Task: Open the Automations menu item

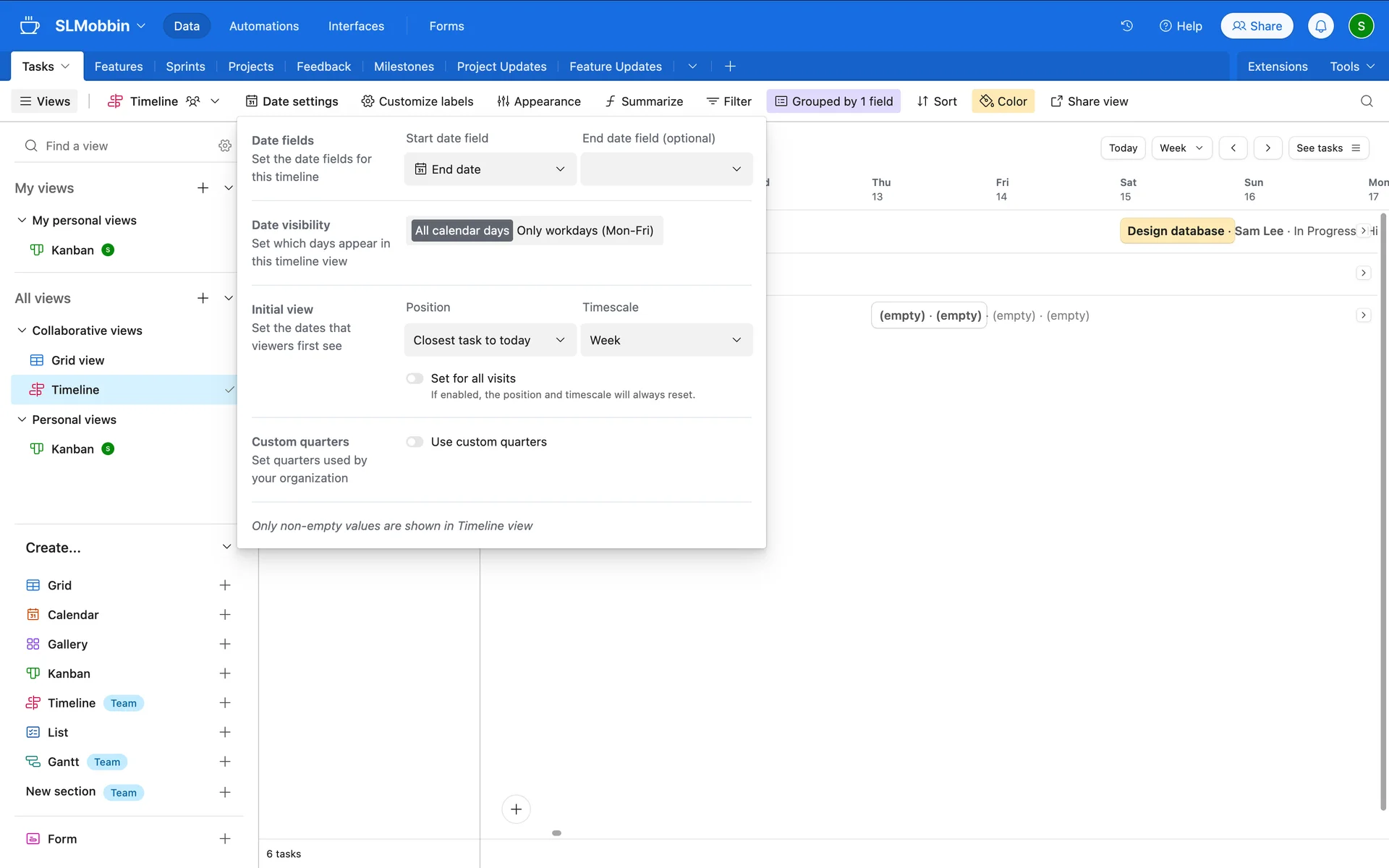Action: (x=263, y=26)
